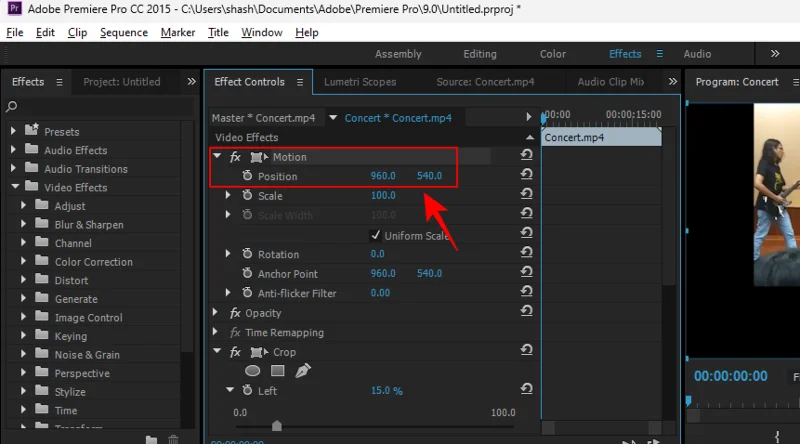The height and width of the screenshot is (444, 800).
Task: Reset the Crop effect
Action: [526, 351]
